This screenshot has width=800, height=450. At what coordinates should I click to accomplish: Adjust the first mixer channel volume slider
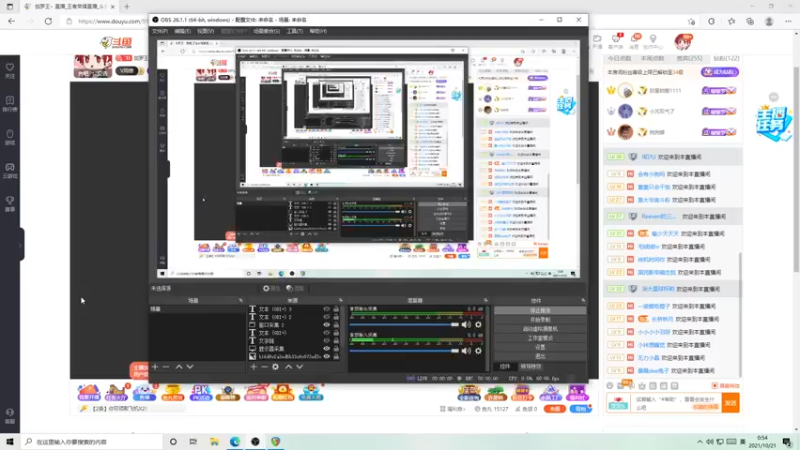405,324
